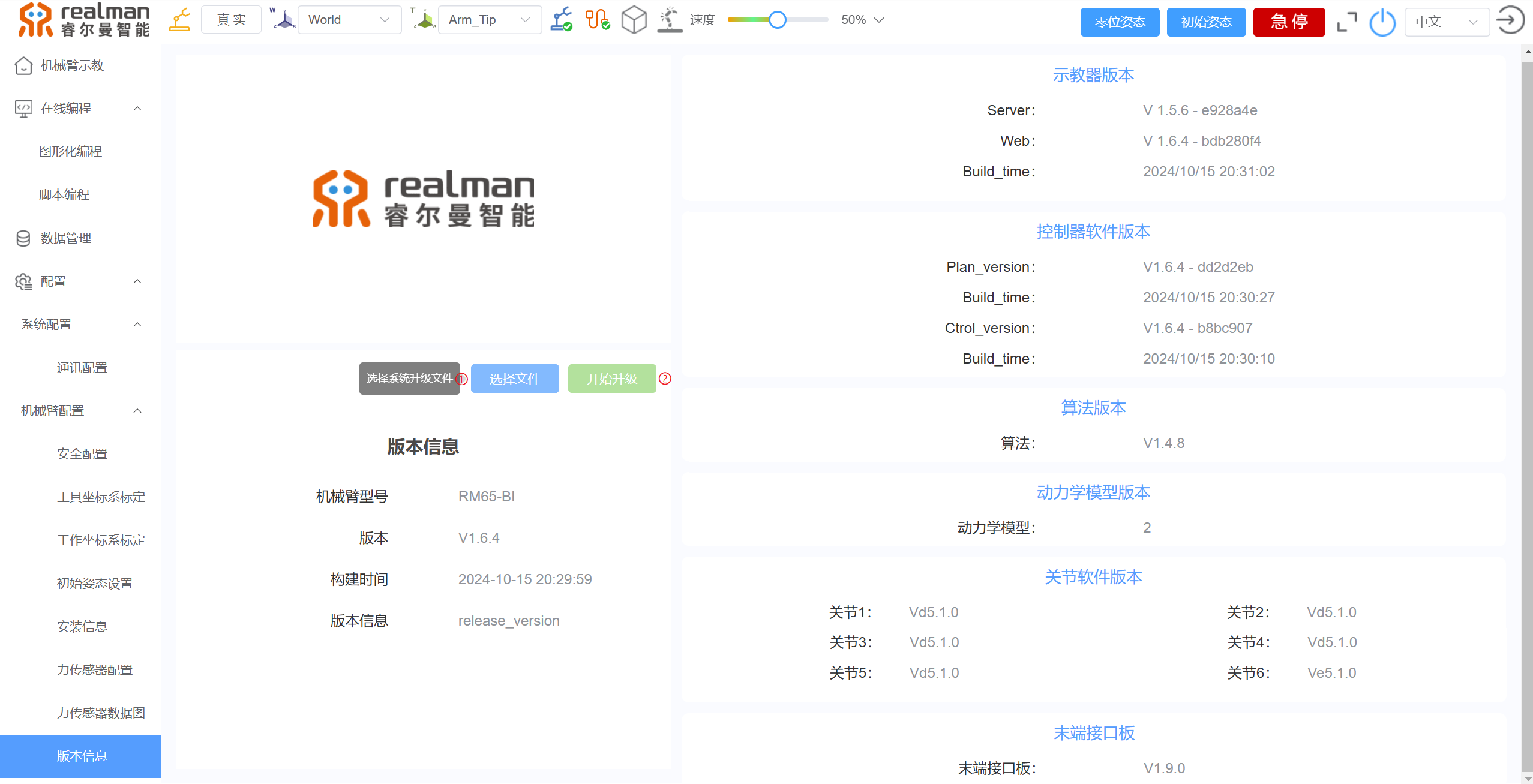
Task: Click the orange cable status icon
Action: (x=598, y=20)
